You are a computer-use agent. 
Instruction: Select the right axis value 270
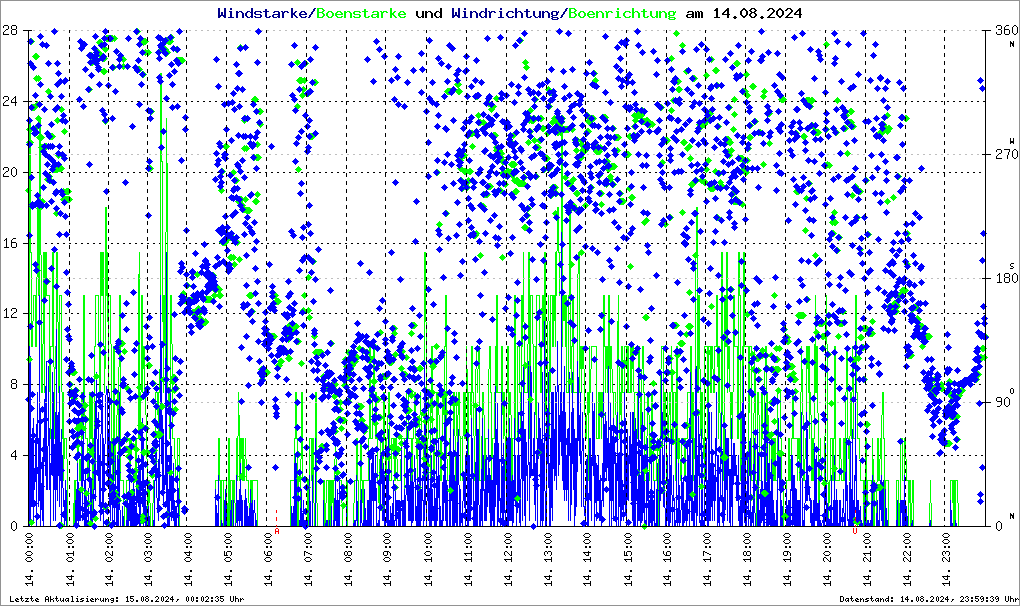pos(1007,155)
